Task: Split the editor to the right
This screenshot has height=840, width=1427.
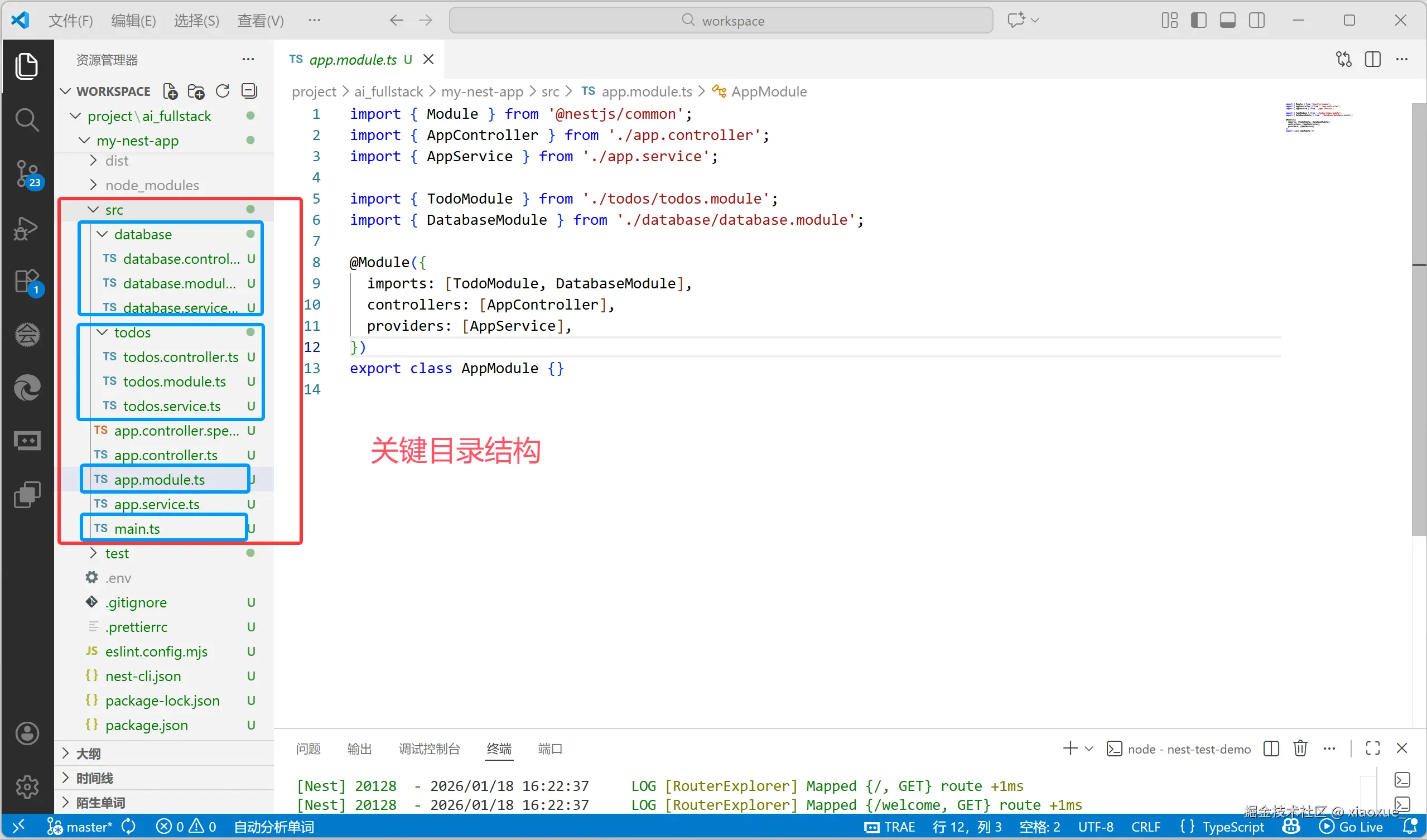Action: click(1373, 59)
